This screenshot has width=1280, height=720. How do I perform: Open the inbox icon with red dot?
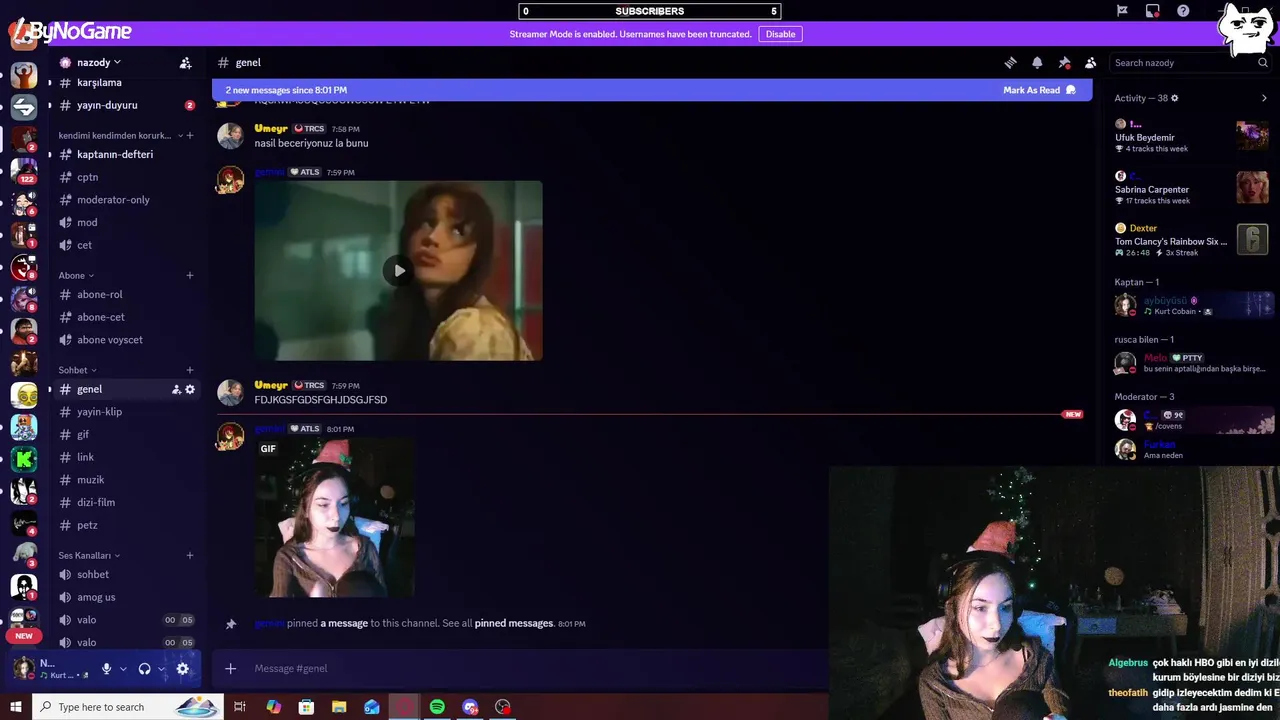(1153, 11)
